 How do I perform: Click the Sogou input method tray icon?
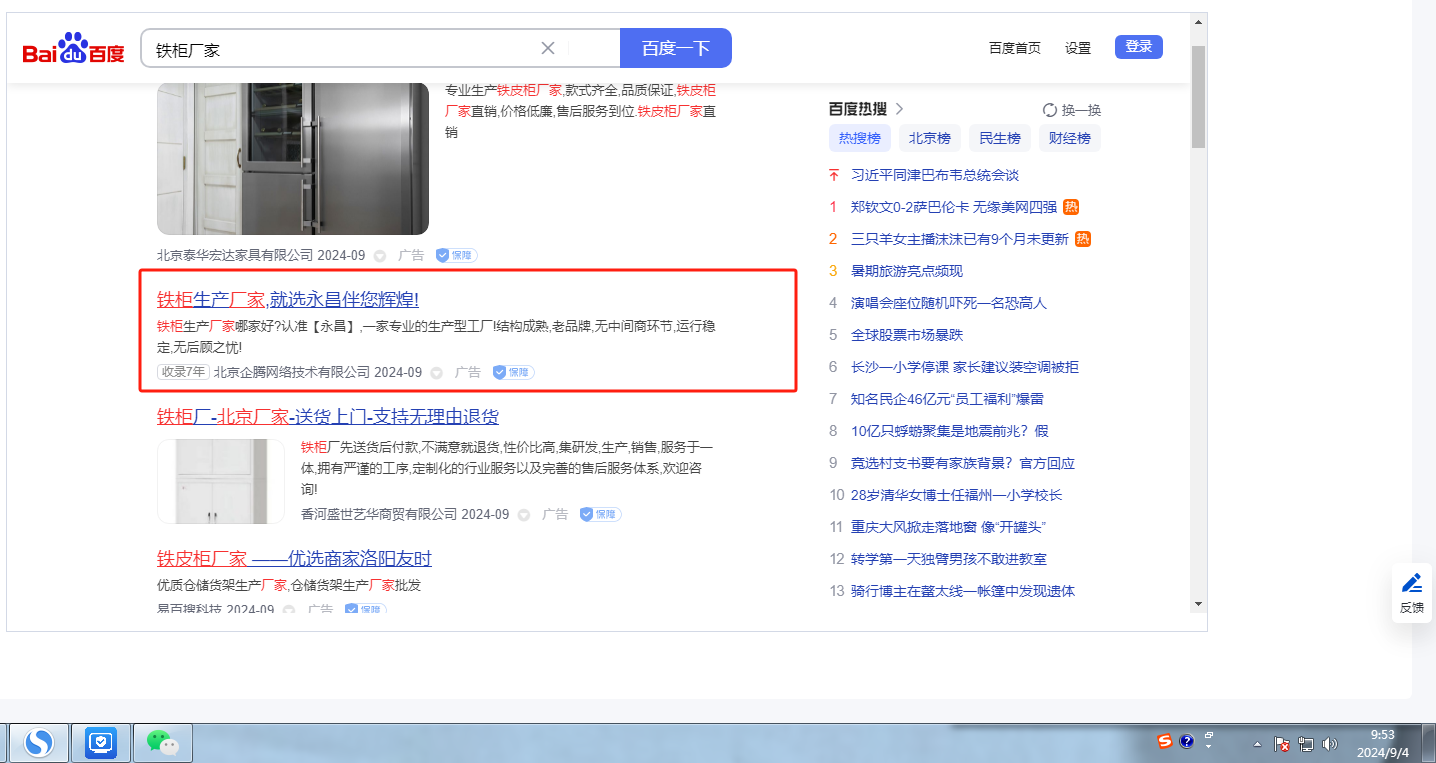[x=1164, y=741]
